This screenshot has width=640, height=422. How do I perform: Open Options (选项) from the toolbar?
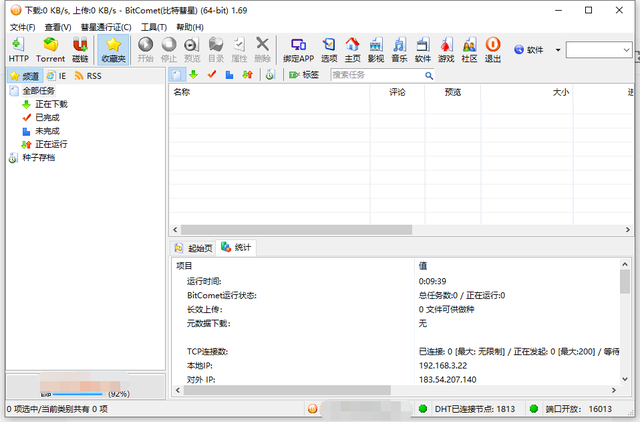(x=329, y=50)
